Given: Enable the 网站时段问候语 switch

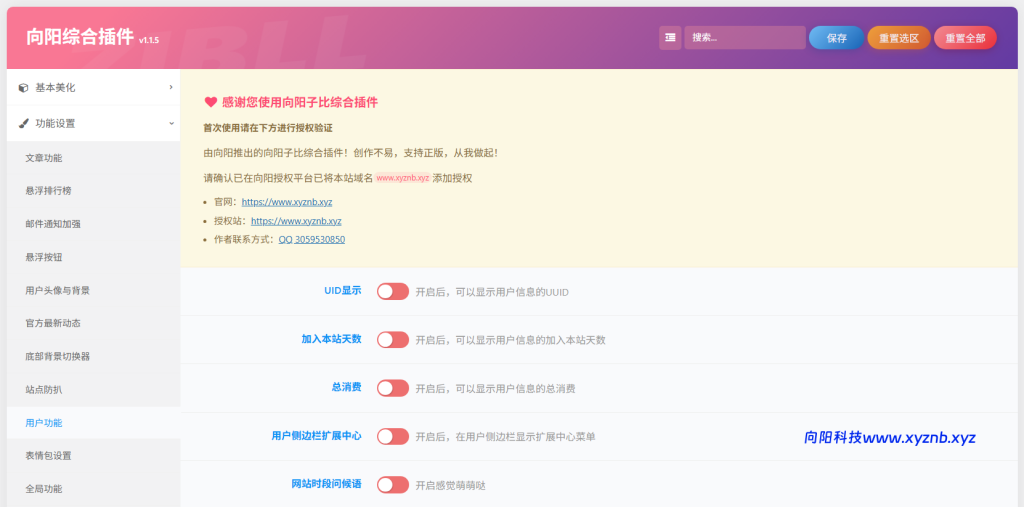Looking at the screenshot, I should [393, 485].
